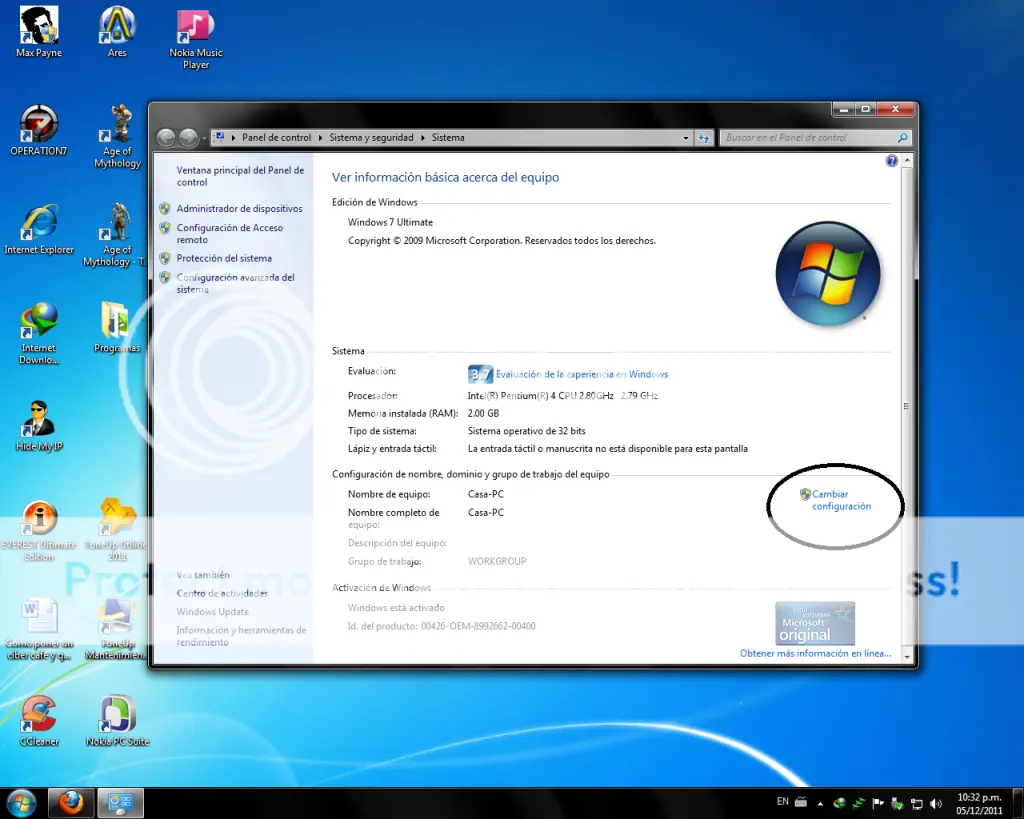Expand the arrow before Panel de control
Image resolution: width=1024 pixels, height=819 pixels.
point(234,138)
